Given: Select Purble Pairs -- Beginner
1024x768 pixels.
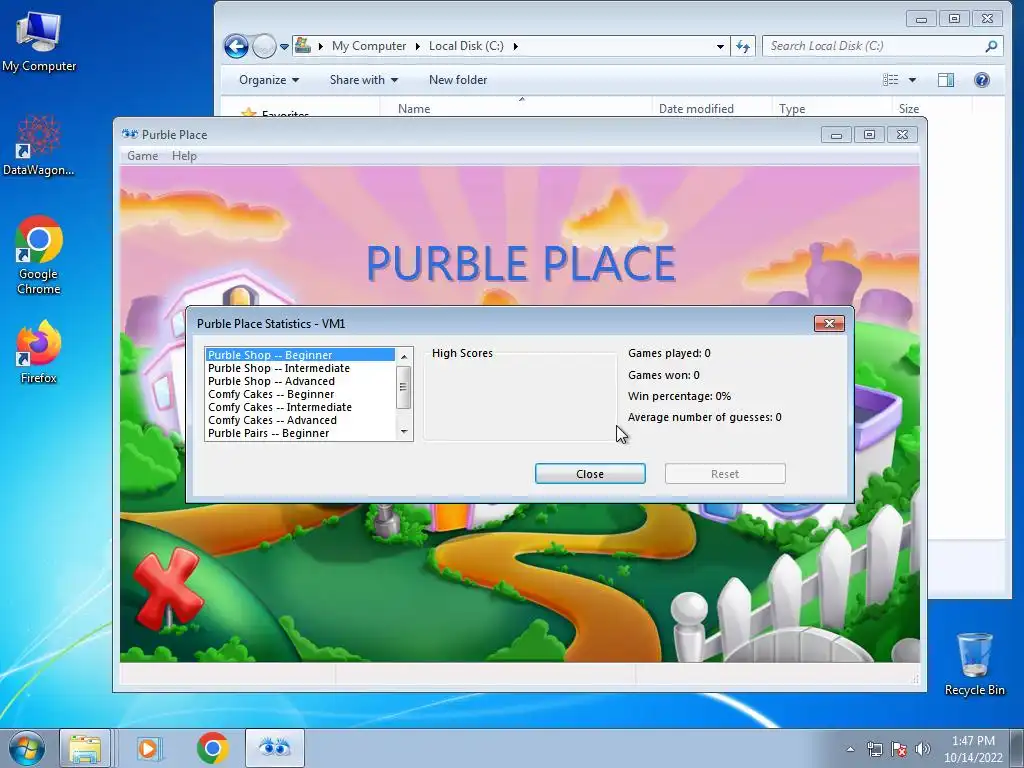Looking at the screenshot, I should (300, 433).
